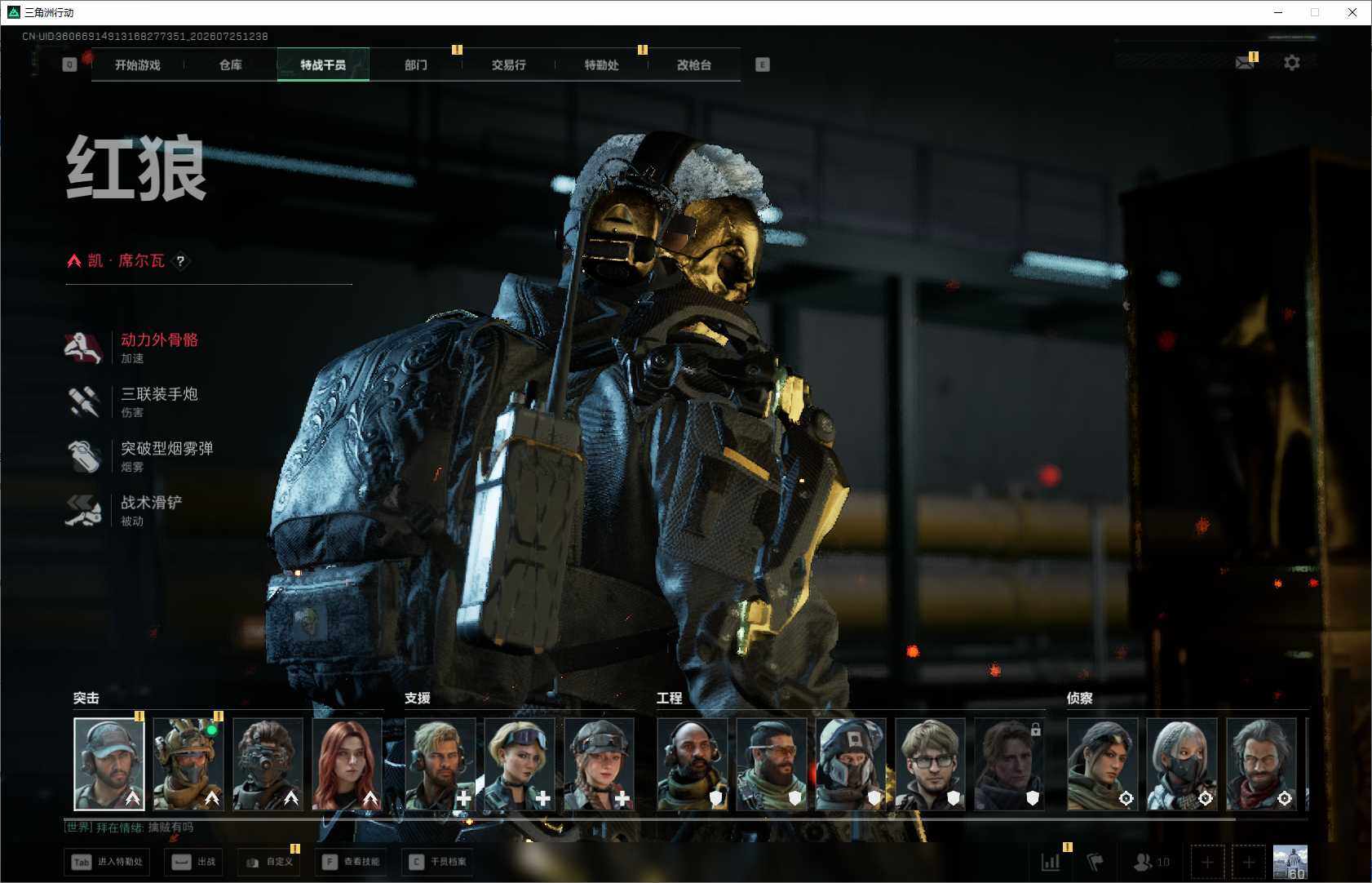Image resolution: width=1372 pixels, height=883 pixels.
Task: Open the friends list icon showing 10
Action: [1151, 862]
